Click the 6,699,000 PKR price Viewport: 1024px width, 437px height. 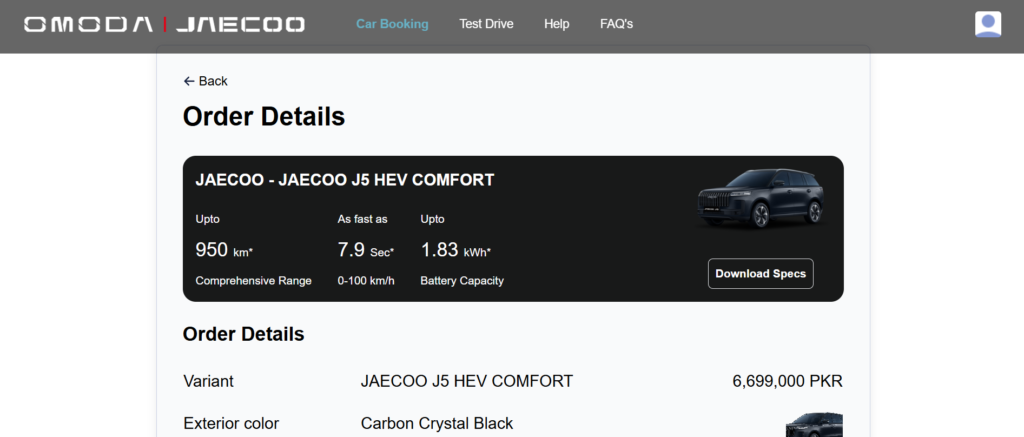coord(787,381)
